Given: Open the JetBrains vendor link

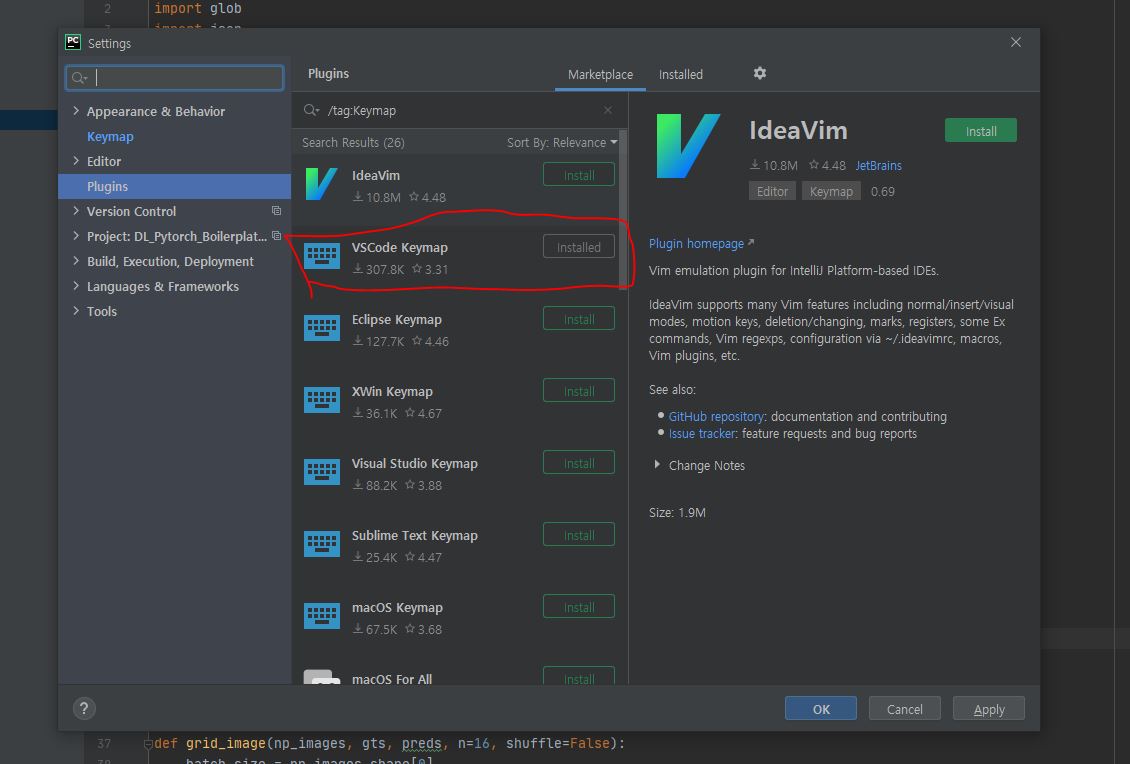Looking at the screenshot, I should point(878,166).
